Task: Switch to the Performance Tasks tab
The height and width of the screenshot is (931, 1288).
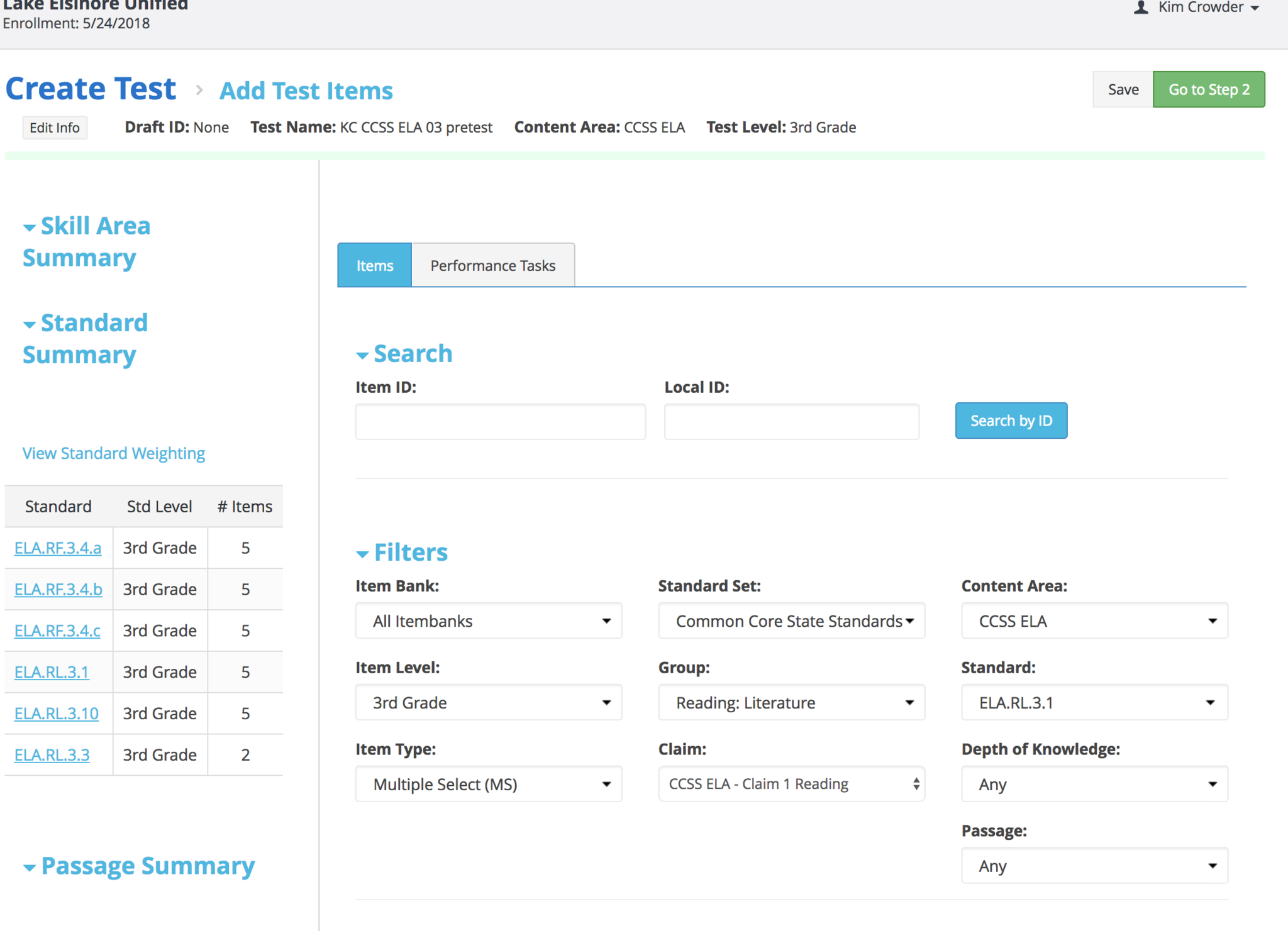Action: coord(492,265)
